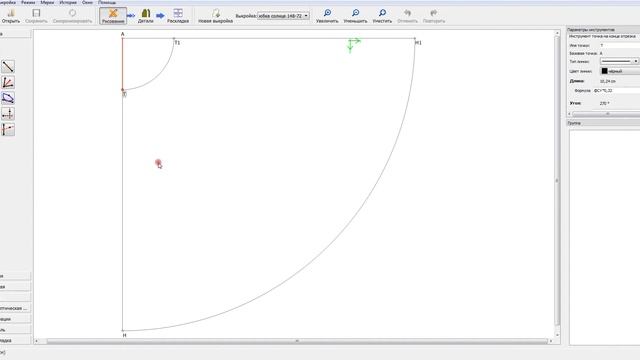Click the point name field with value T
The height and width of the screenshot is (360, 640).
click(x=620, y=45)
